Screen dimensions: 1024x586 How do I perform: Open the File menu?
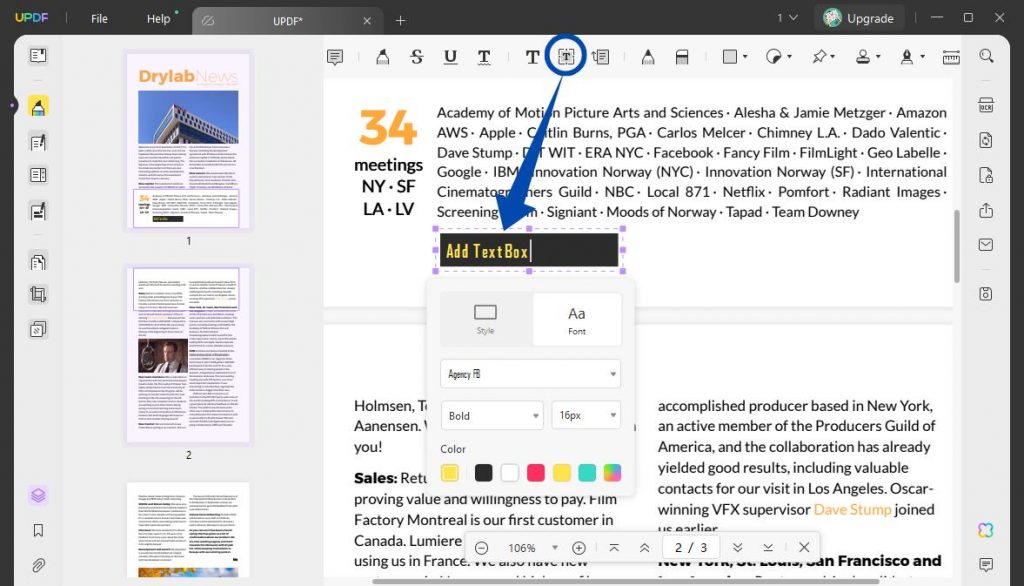(102, 17)
